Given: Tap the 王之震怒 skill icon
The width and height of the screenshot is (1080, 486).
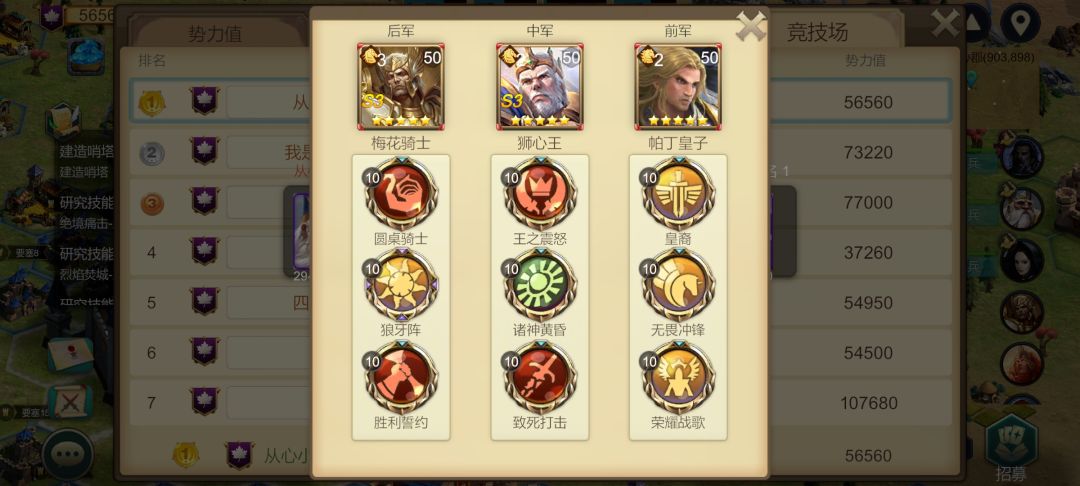Looking at the screenshot, I should point(540,194).
